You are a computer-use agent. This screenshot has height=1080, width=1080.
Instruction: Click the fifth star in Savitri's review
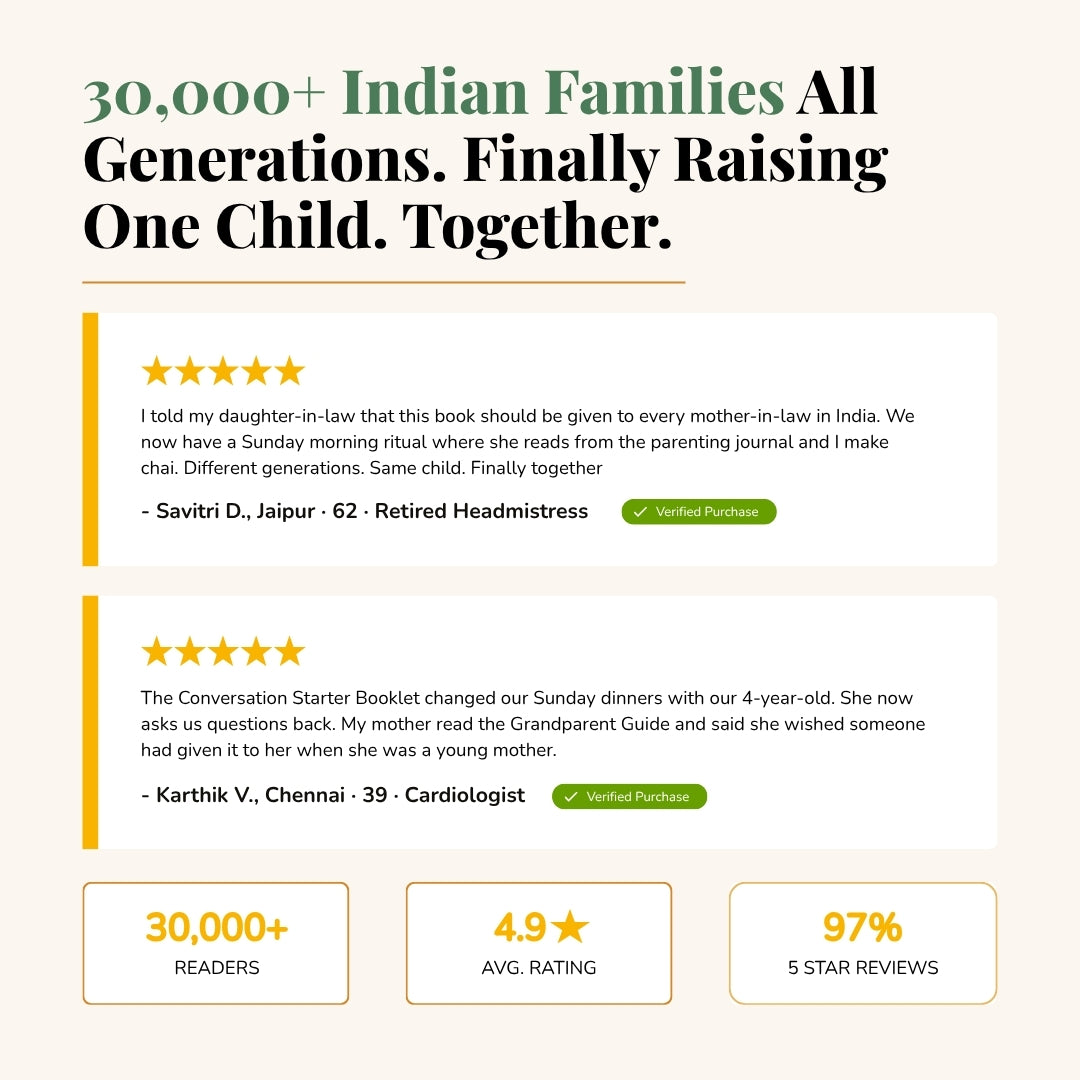(x=290, y=372)
